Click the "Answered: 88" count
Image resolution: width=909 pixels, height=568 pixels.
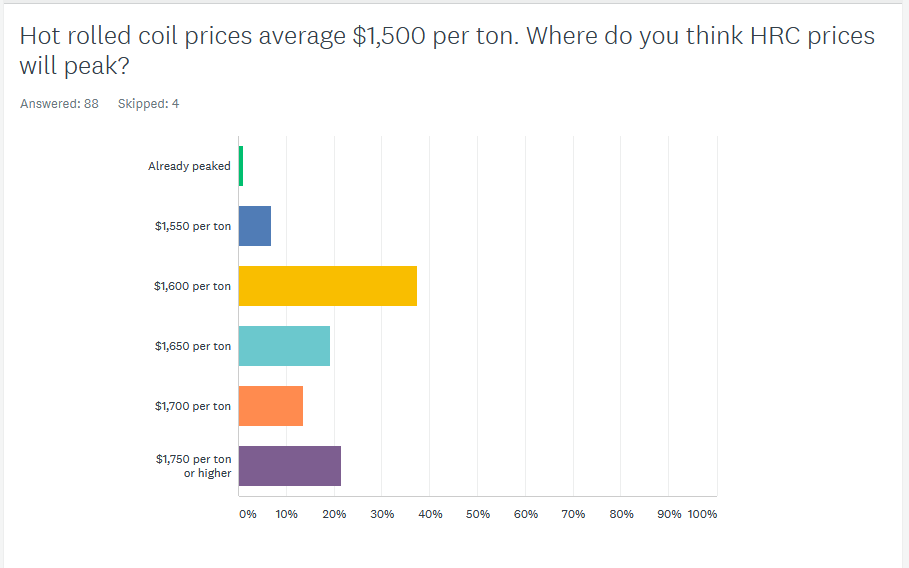click(59, 103)
